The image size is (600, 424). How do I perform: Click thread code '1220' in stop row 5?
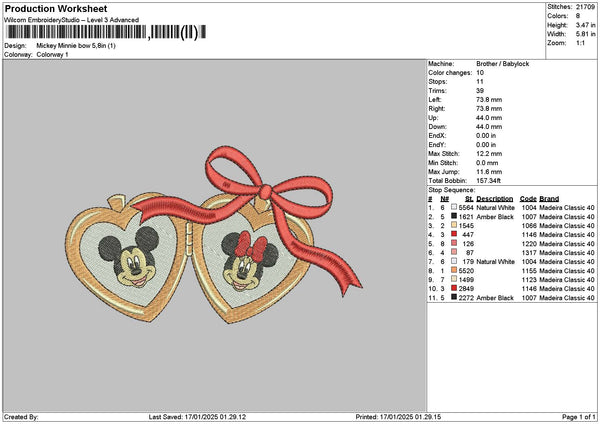click(529, 244)
